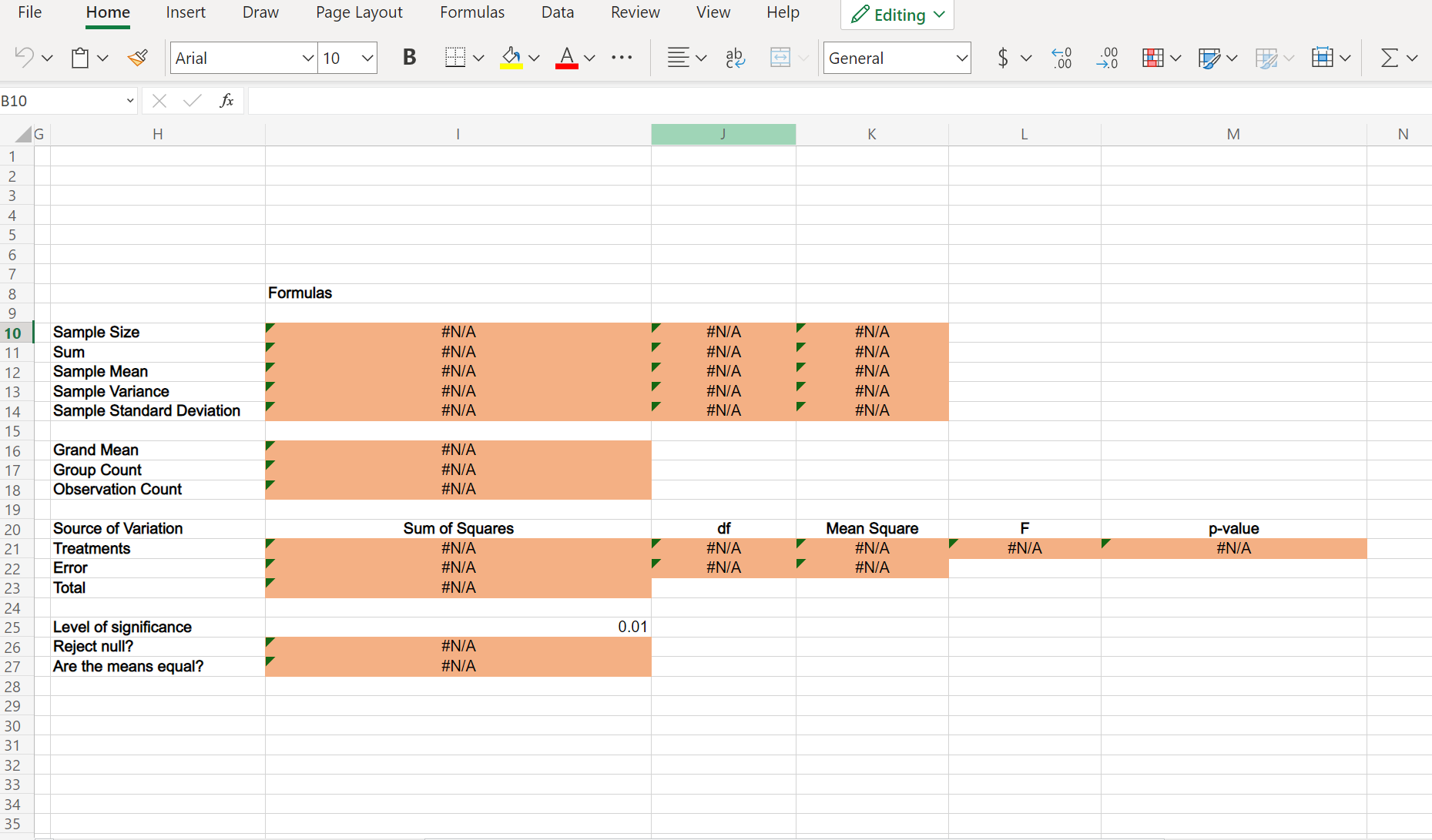The image size is (1432, 840).
Task: Open the Page Layout tab
Action: [x=359, y=12]
